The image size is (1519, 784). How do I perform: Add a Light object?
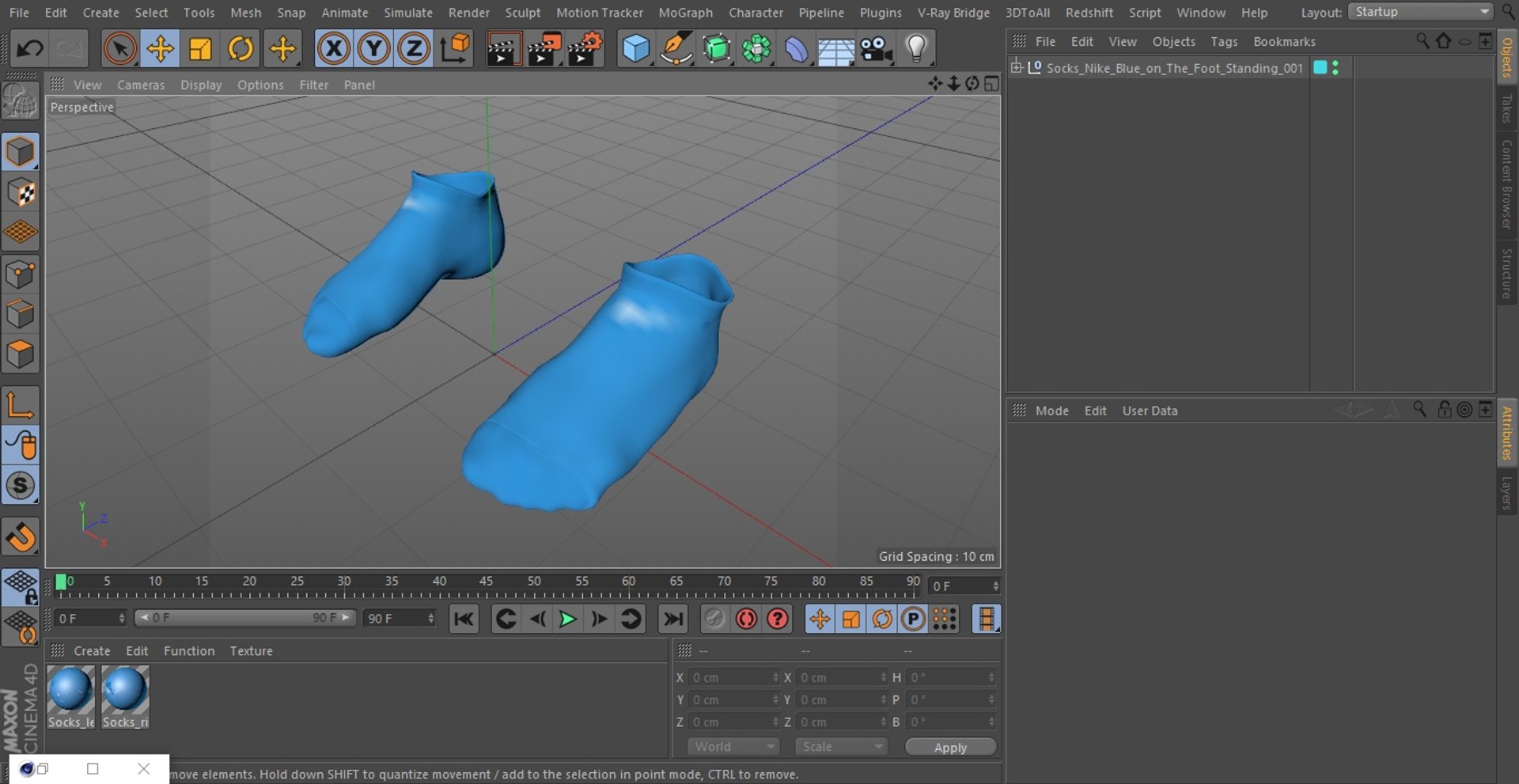tap(916, 49)
